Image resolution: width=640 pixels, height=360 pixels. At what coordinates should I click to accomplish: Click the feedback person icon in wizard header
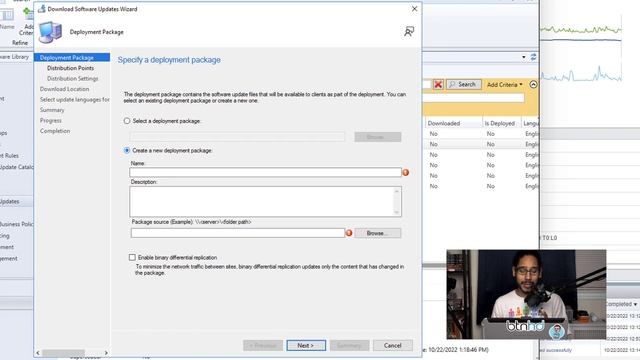pyautogui.click(x=409, y=31)
